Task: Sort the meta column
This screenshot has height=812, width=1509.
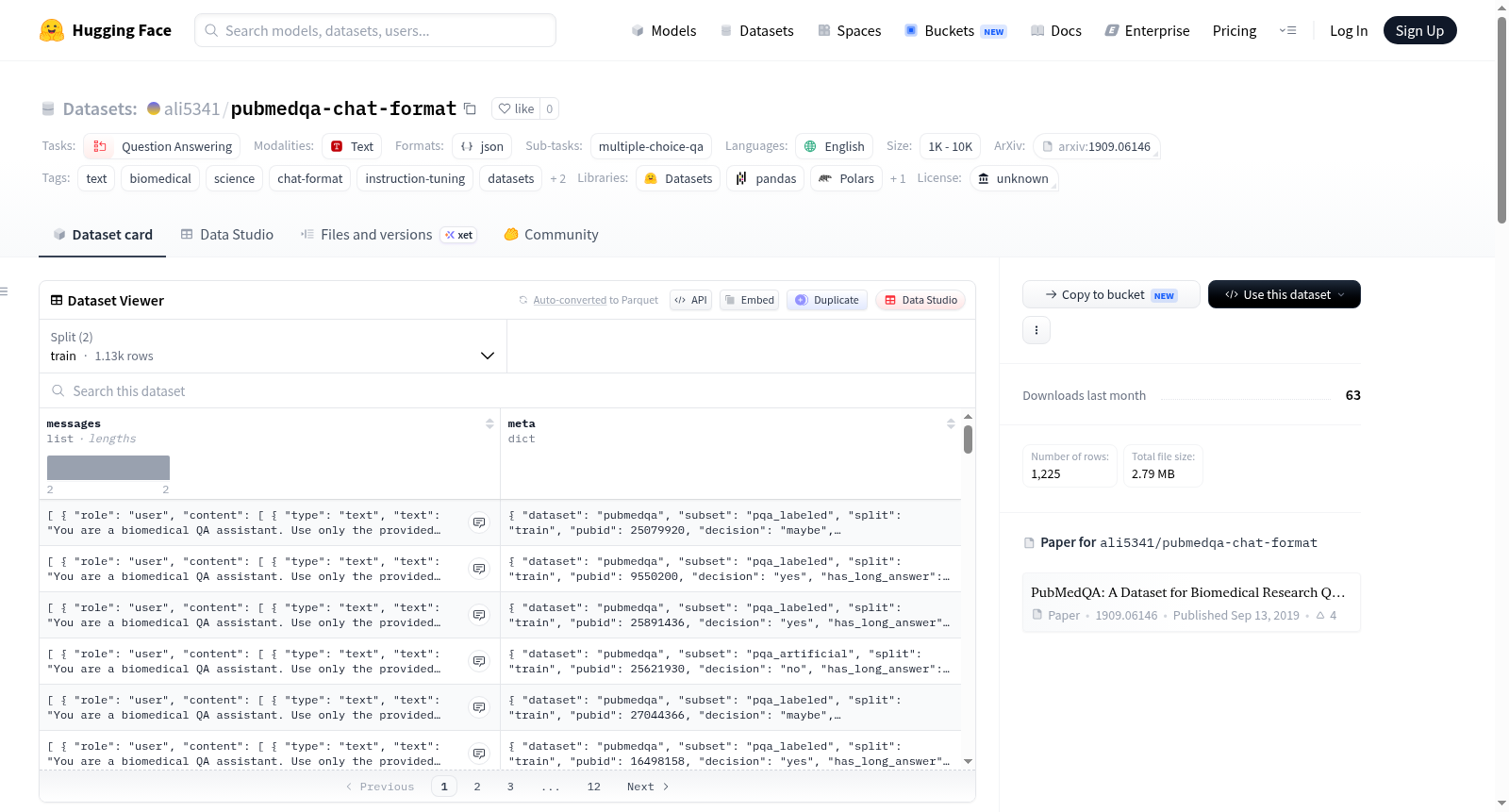Action: 951,423
